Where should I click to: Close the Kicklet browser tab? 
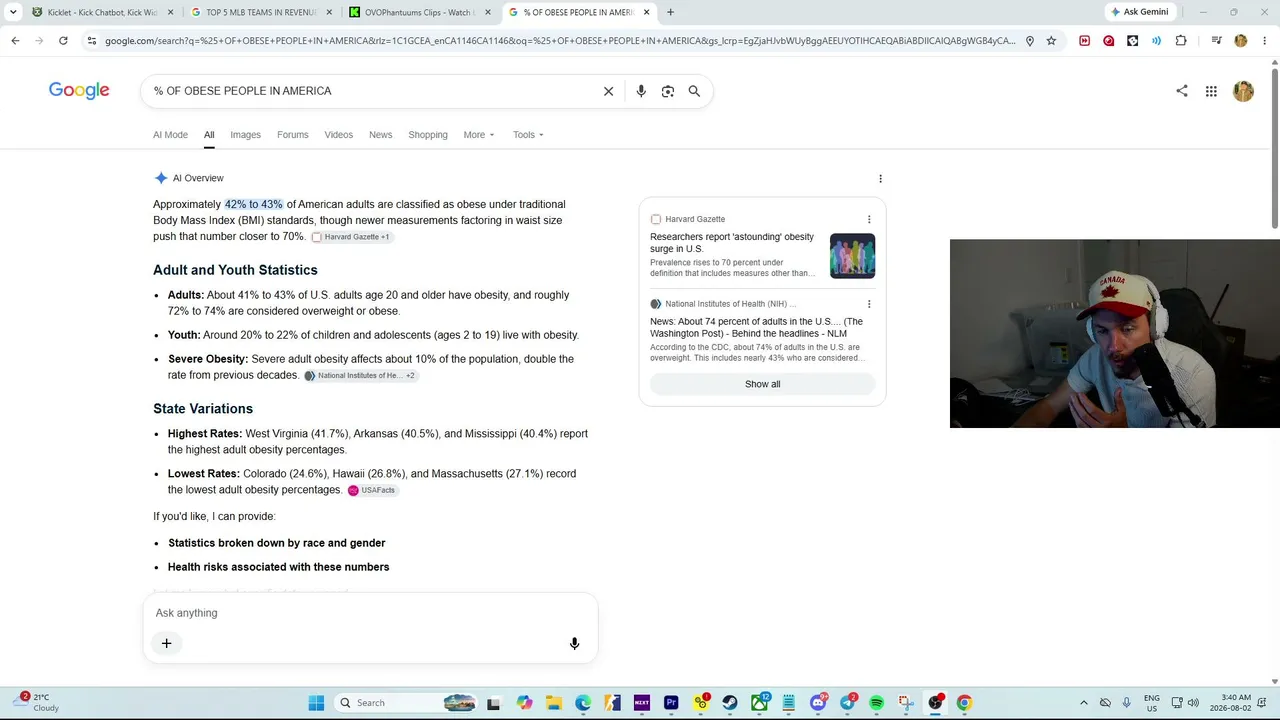point(170,12)
